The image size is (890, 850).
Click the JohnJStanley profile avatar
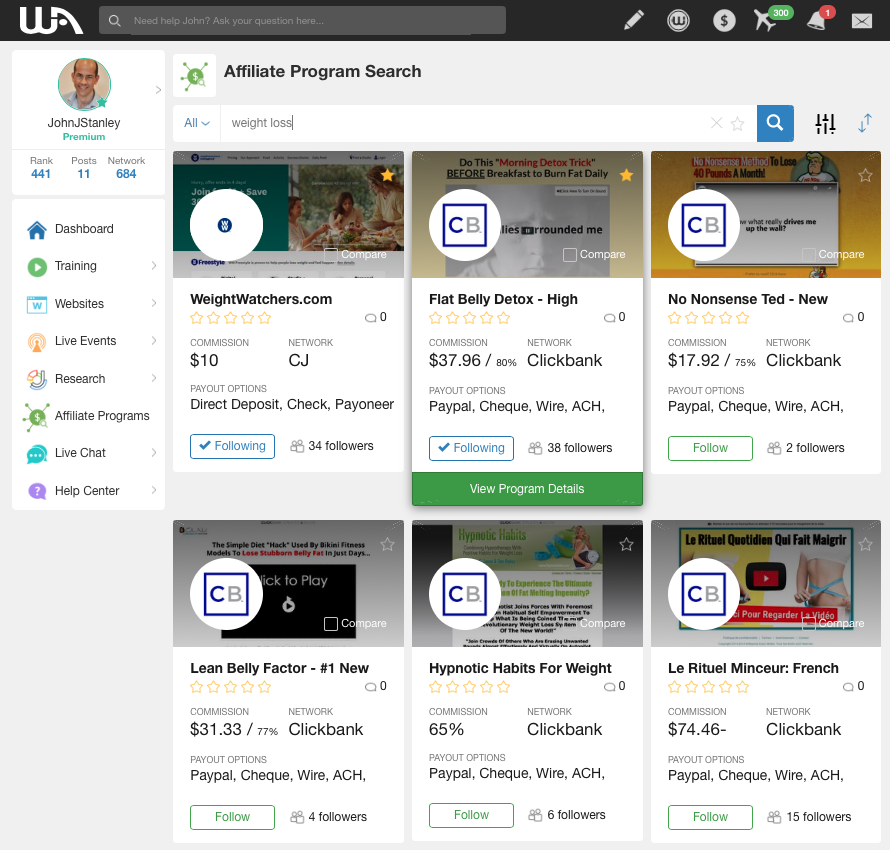(84, 84)
